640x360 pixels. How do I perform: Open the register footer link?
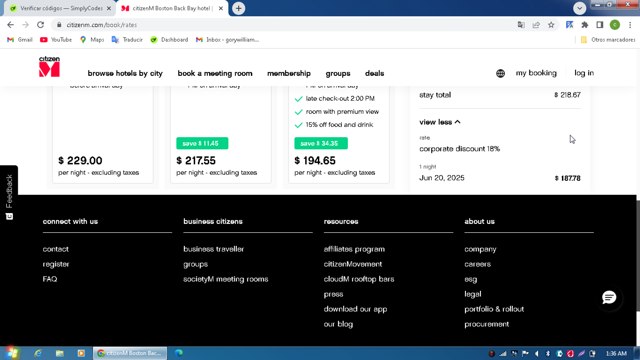[x=56, y=264]
